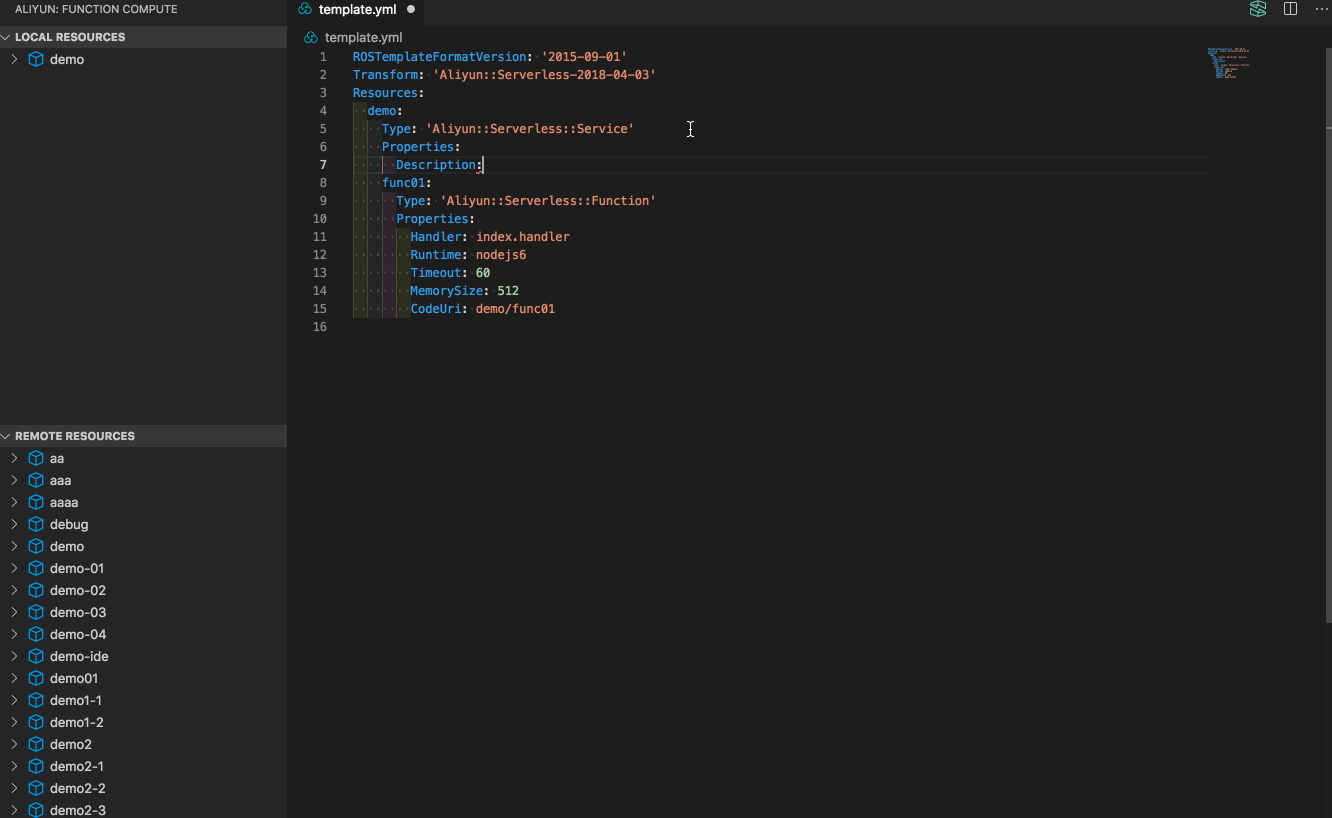Screen dimensions: 1332x818
Task: Click the cube icon beside debug service
Action: click(36, 524)
